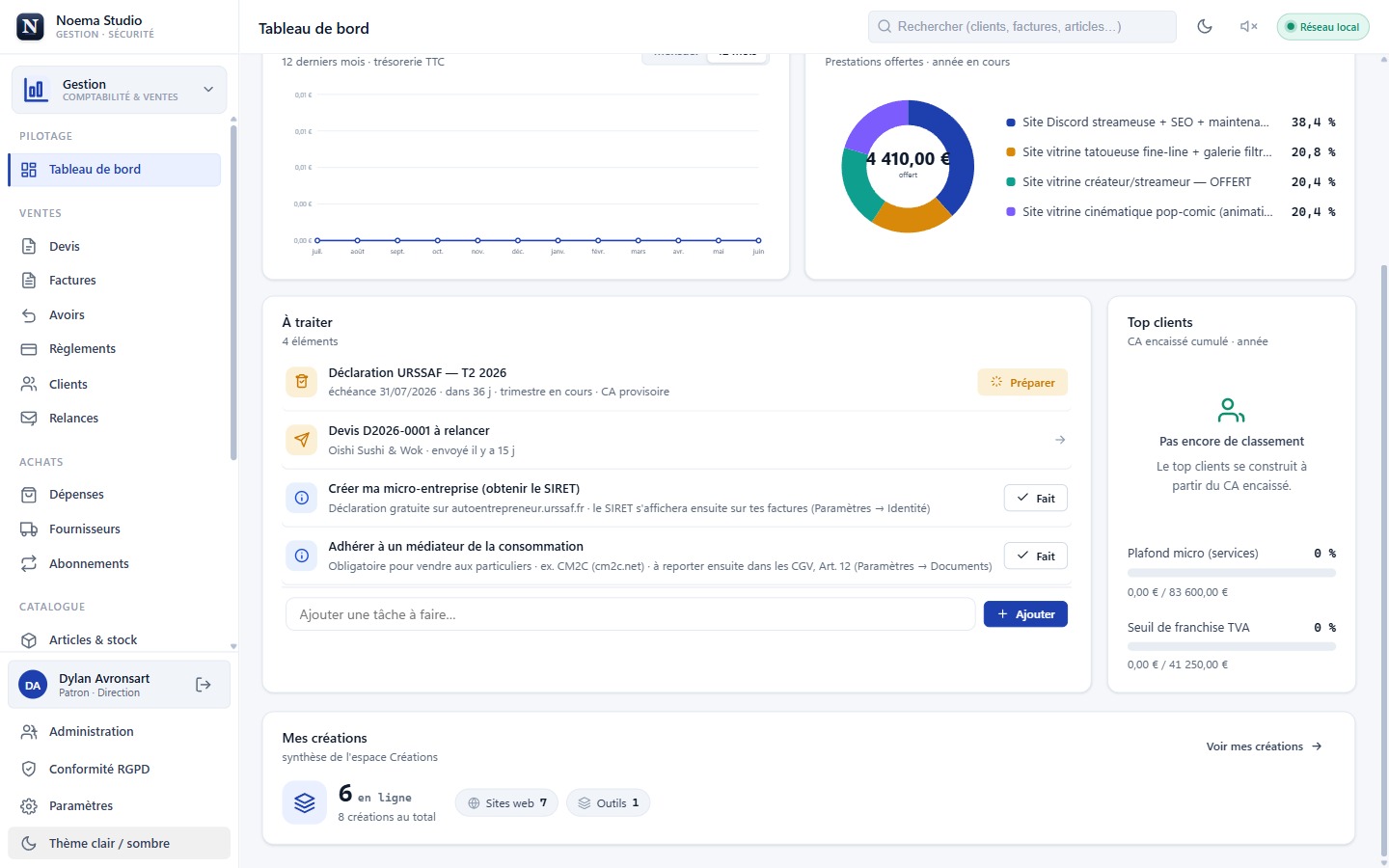The image size is (1389, 868).
Task: Click the juin data point on the chart
Action: (x=758, y=240)
